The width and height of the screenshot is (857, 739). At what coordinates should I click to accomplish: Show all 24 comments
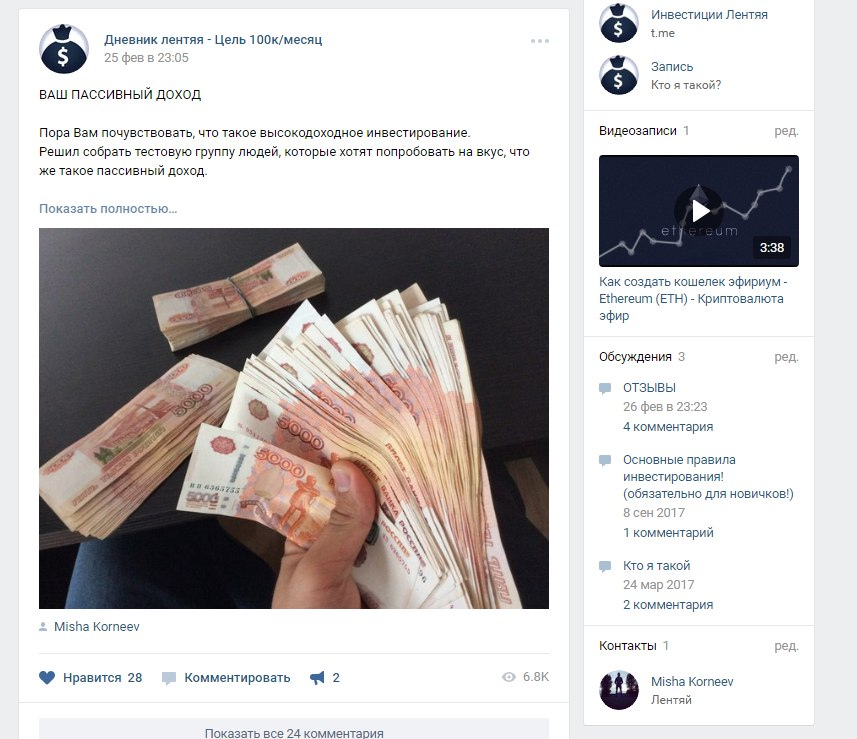pos(294,732)
